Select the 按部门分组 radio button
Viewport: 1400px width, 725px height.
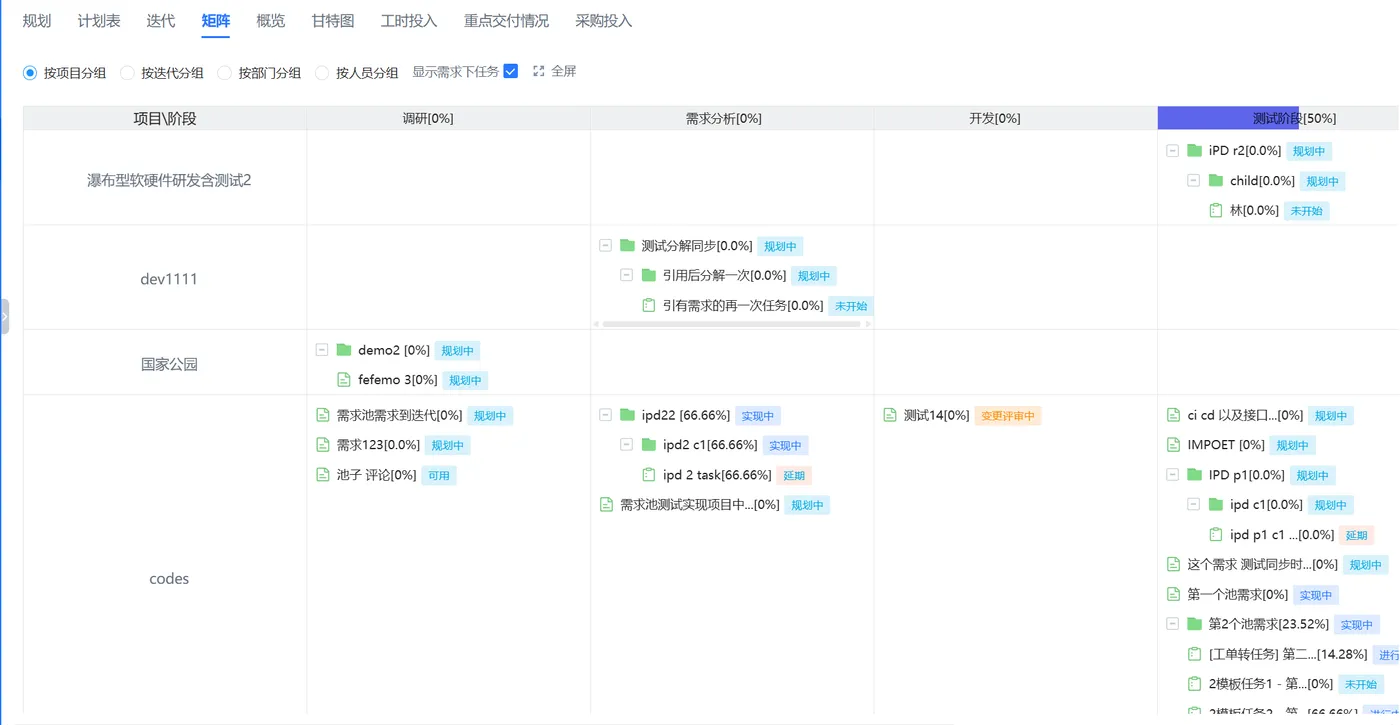coord(224,73)
